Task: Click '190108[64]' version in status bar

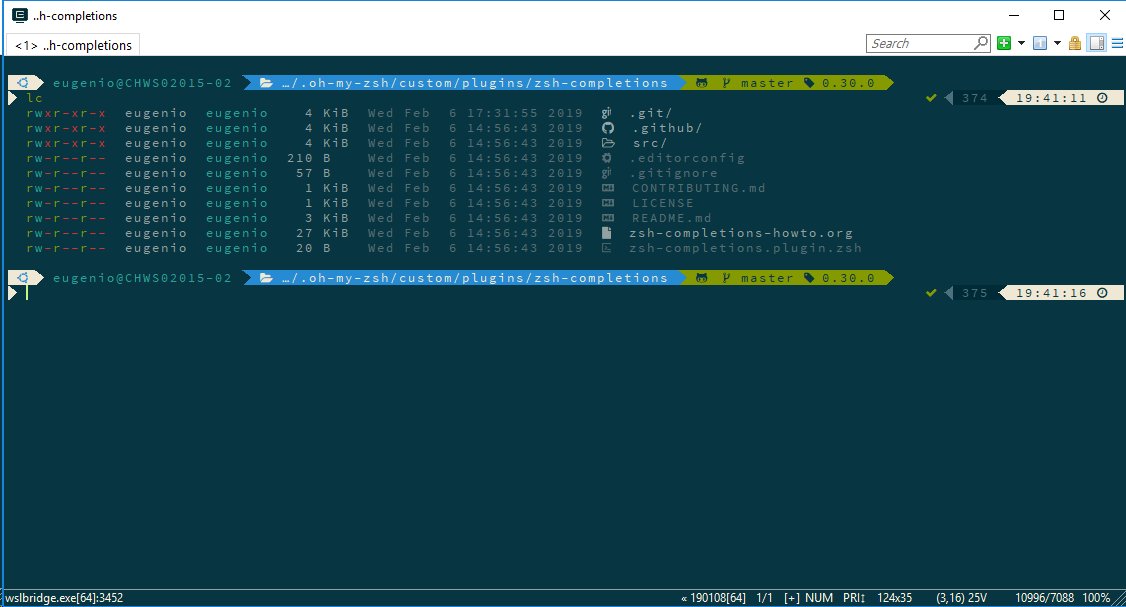Action: pyautogui.click(x=717, y=598)
